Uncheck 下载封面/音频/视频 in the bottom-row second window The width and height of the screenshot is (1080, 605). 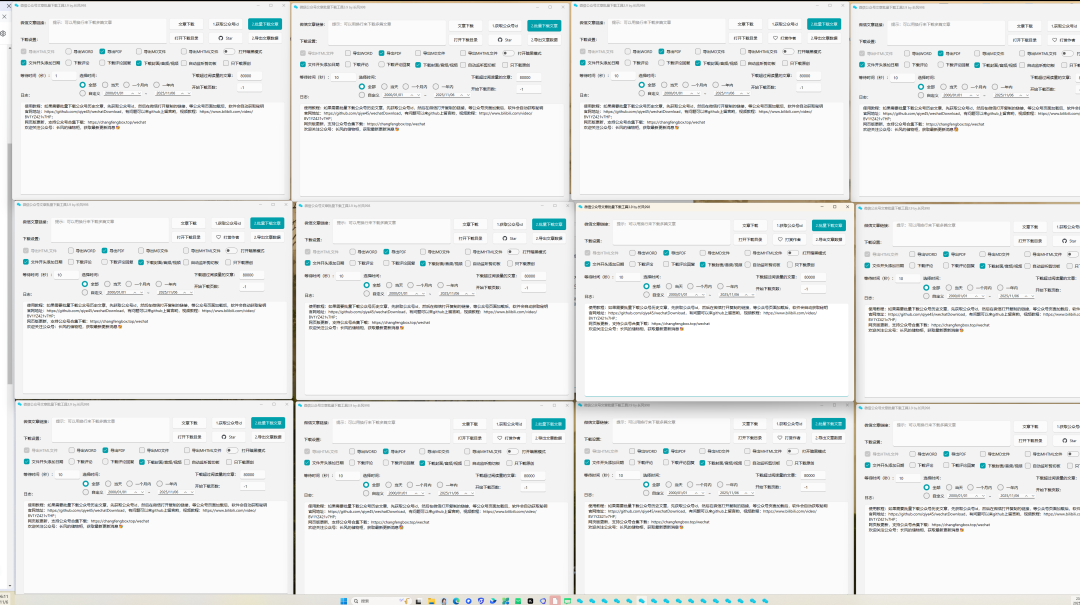click(x=422, y=463)
